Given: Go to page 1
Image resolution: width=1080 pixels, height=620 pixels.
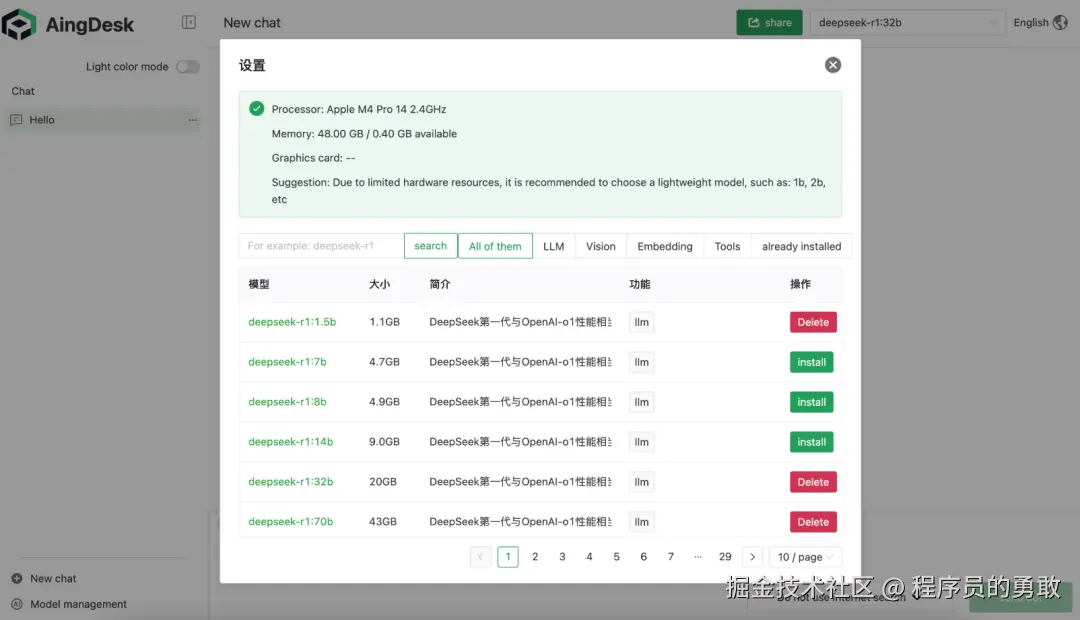Looking at the screenshot, I should coord(508,557).
